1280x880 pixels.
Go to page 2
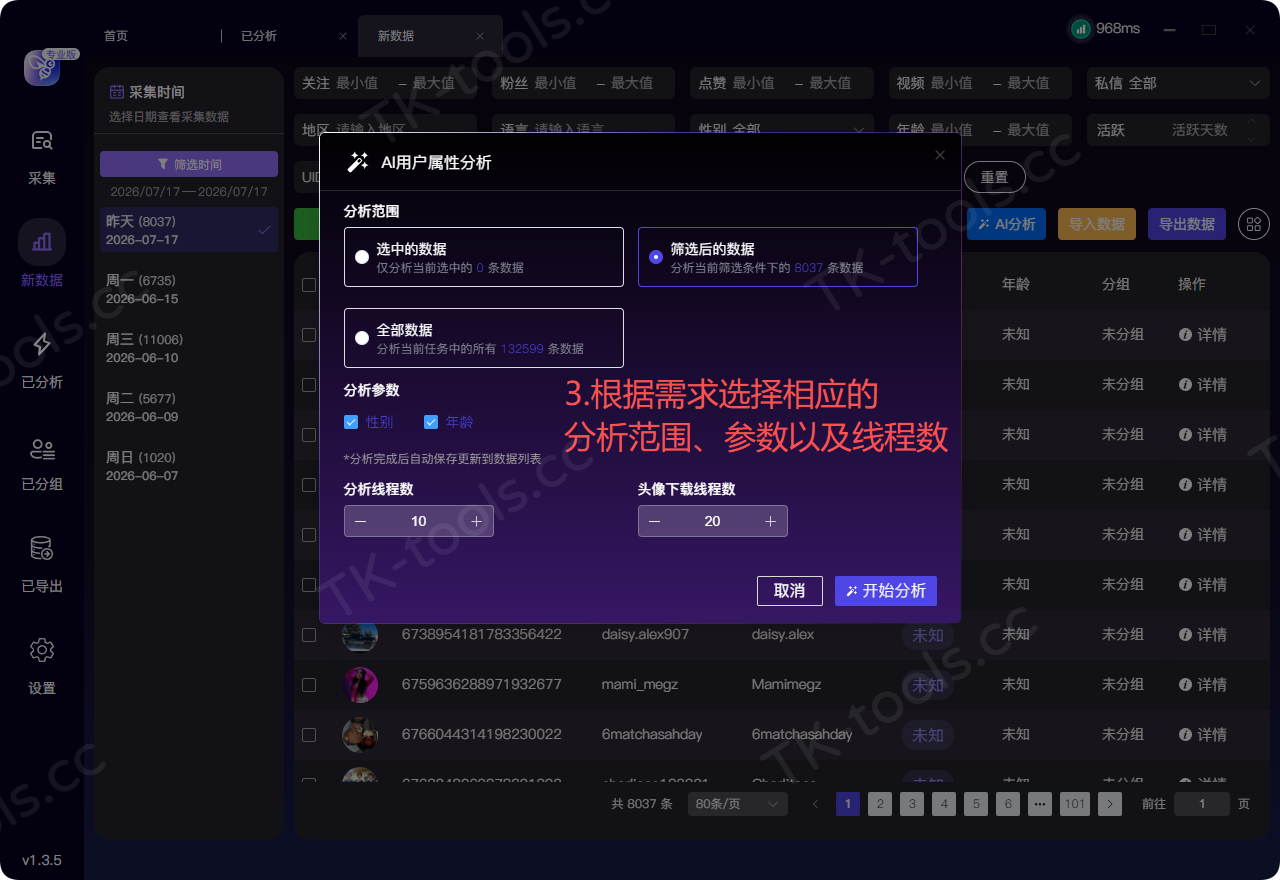coord(880,804)
